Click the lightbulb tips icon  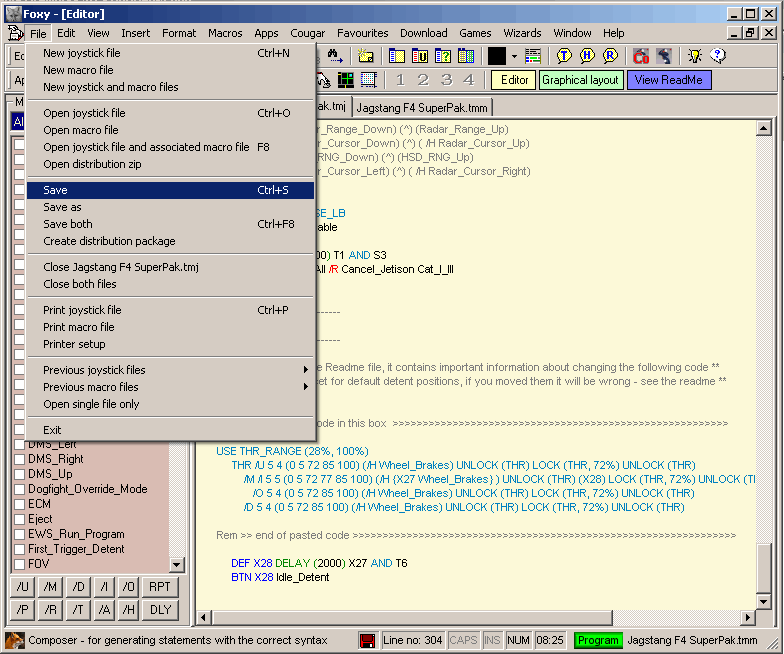694,56
